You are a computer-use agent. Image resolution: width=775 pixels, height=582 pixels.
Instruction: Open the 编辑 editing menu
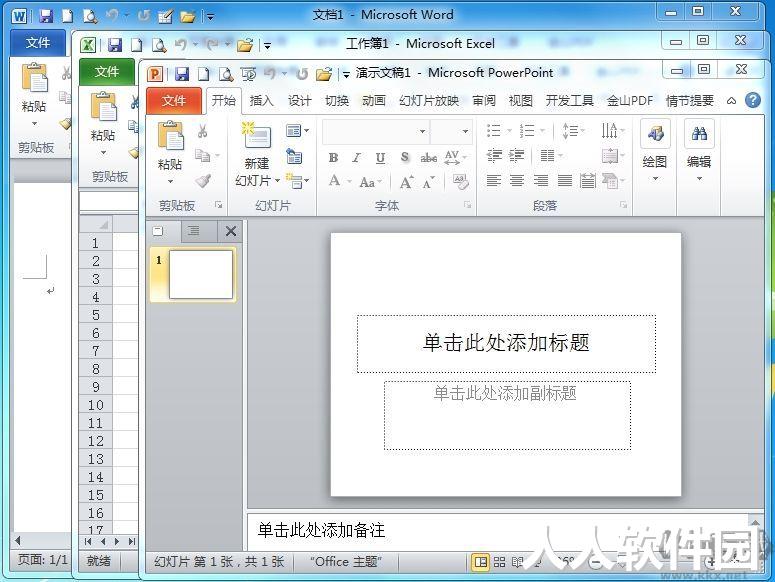[699, 151]
